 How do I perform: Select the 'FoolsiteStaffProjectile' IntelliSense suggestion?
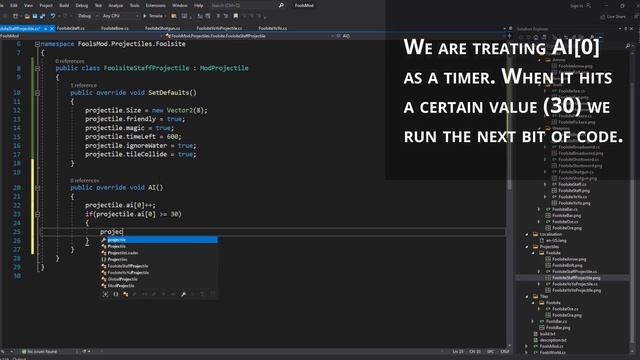click(x=159, y=266)
